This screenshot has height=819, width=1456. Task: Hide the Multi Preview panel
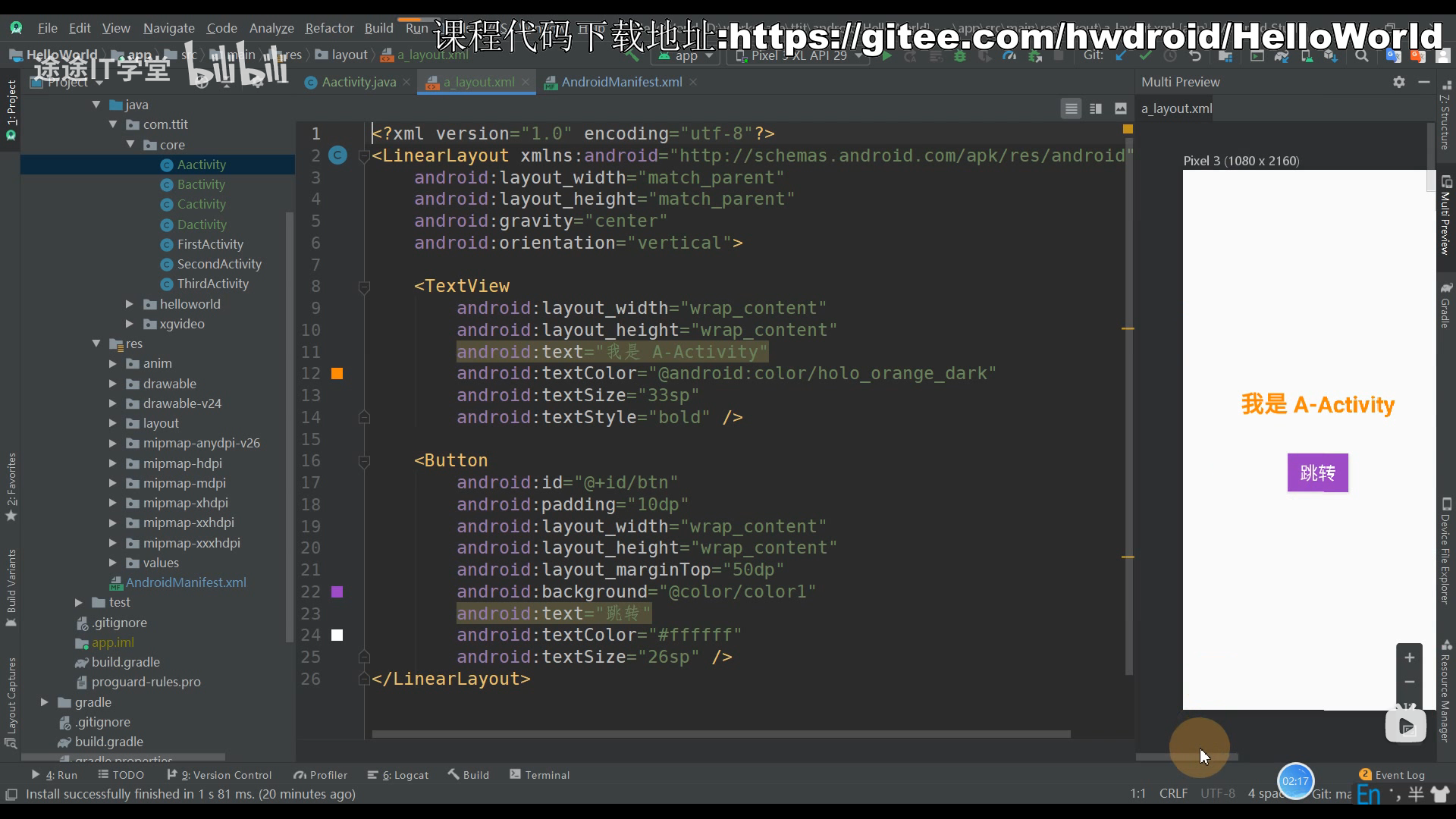pyautogui.click(x=1424, y=82)
